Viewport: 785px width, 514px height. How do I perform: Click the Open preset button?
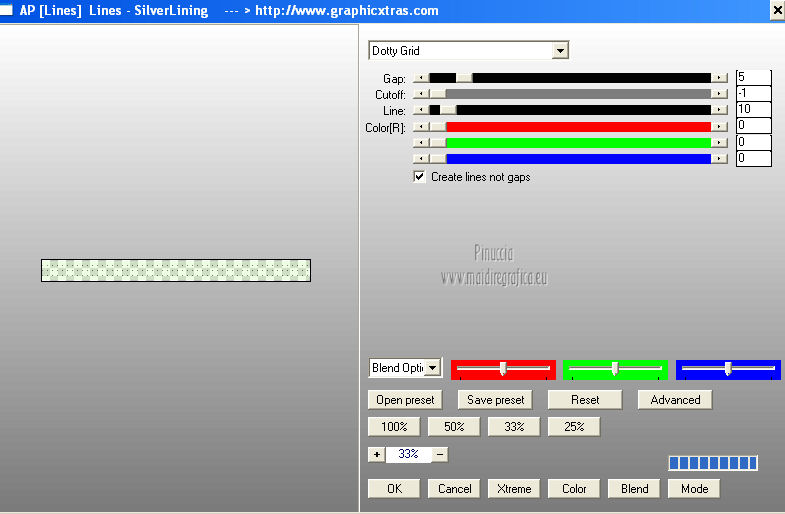tap(405, 400)
